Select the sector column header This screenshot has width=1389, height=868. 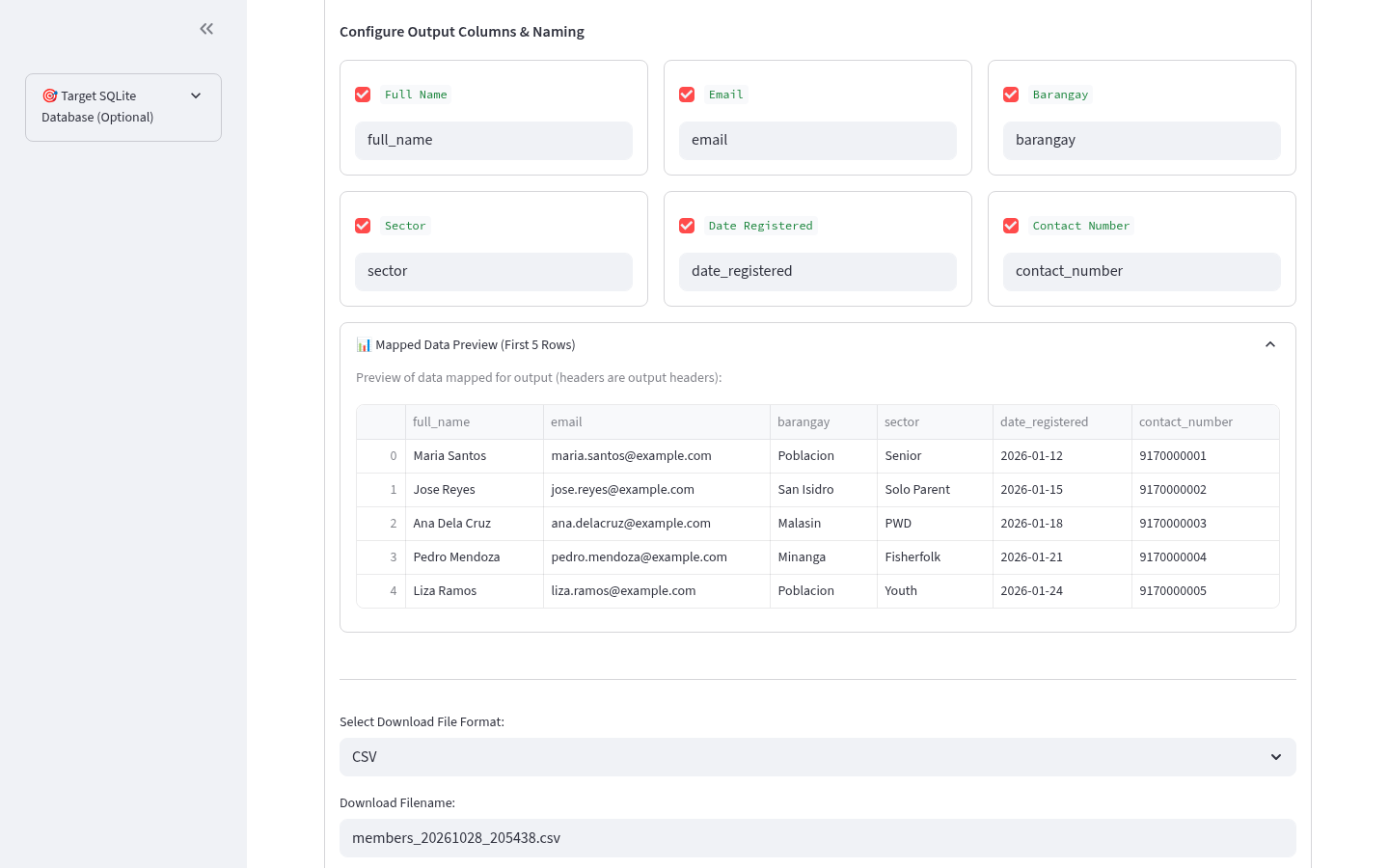[935, 422]
